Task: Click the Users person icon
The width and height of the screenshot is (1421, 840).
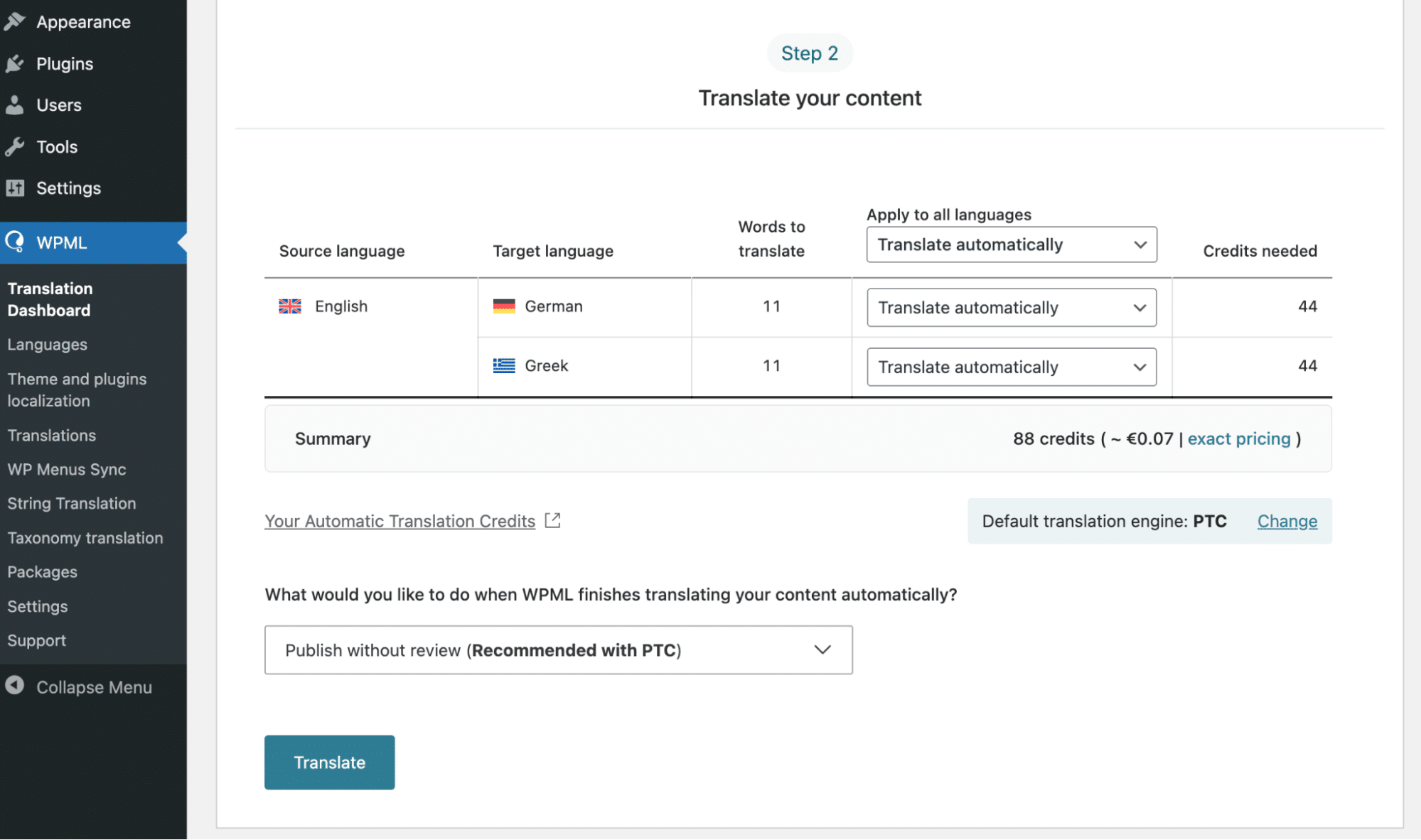Action: 14,105
